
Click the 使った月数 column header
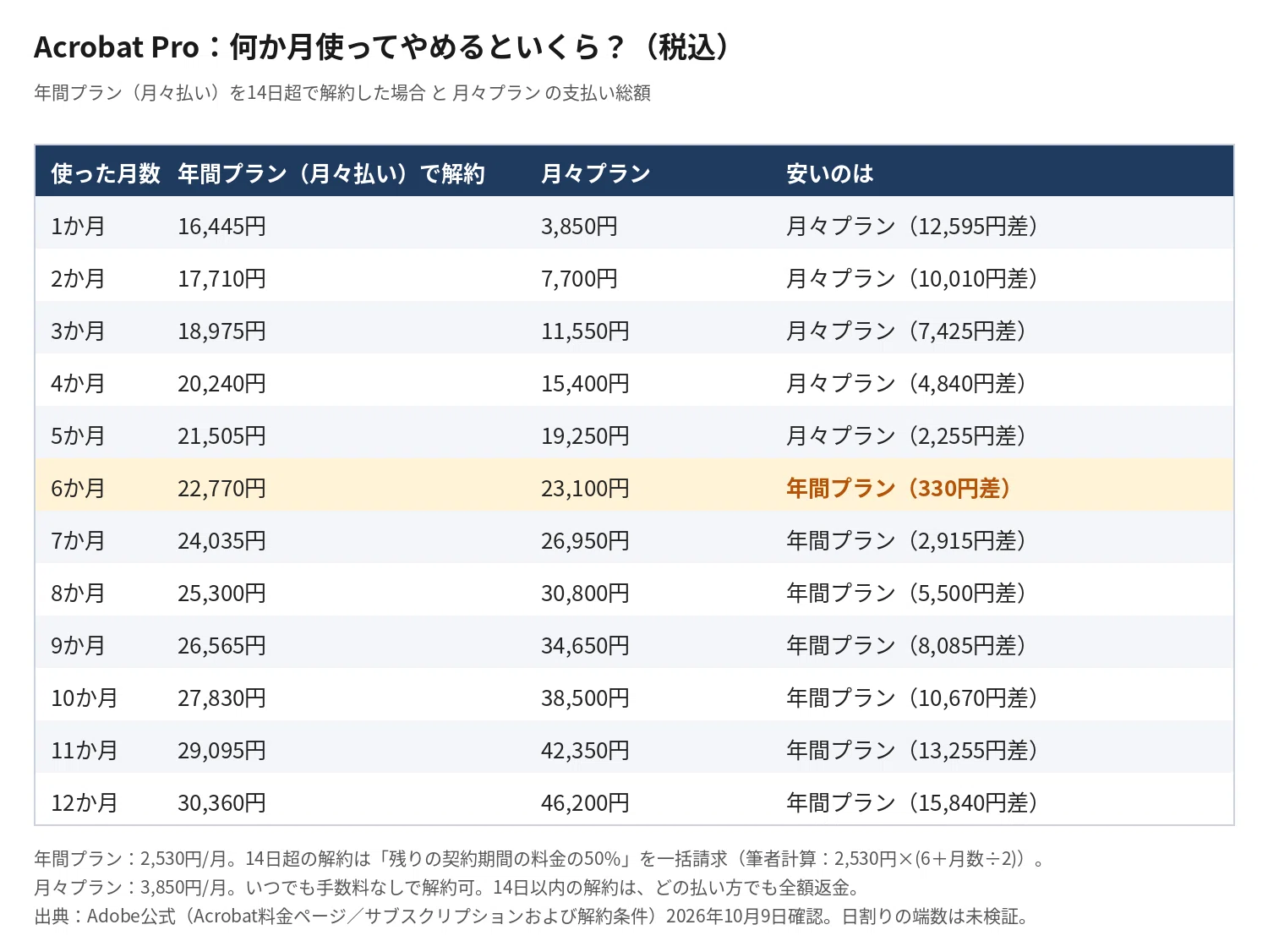coord(106,173)
